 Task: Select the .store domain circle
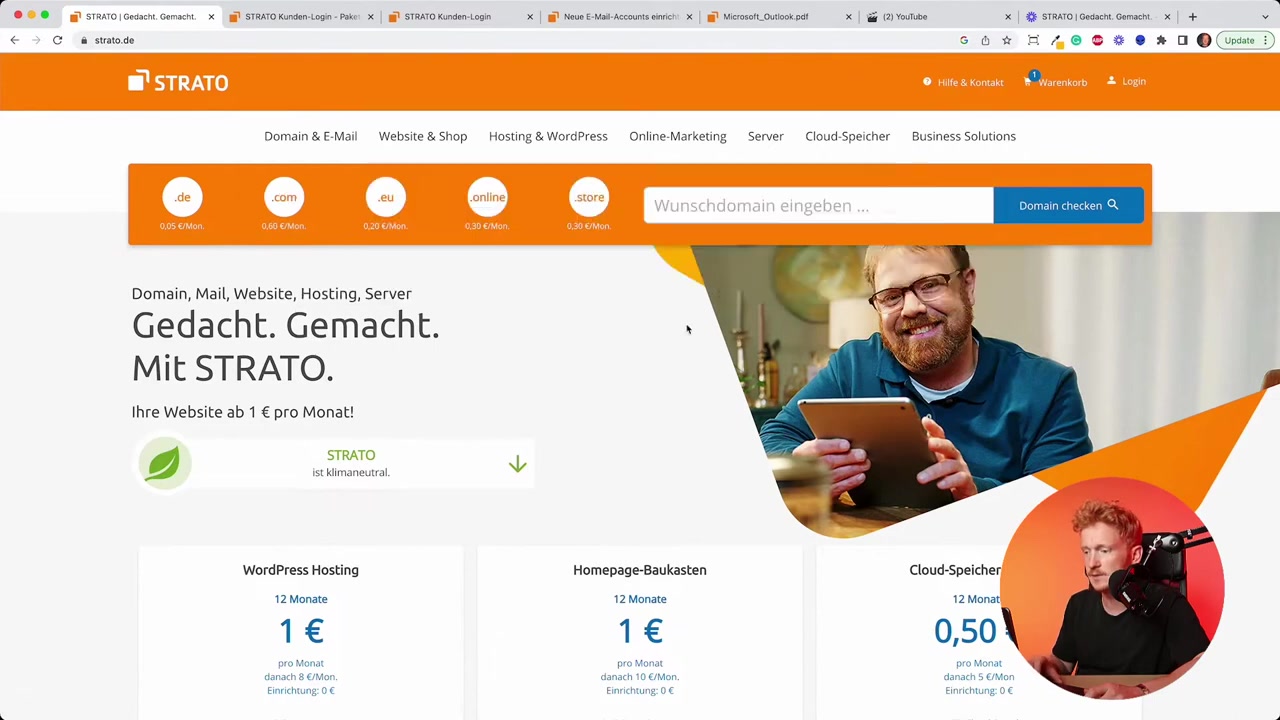click(x=589, y=197)
